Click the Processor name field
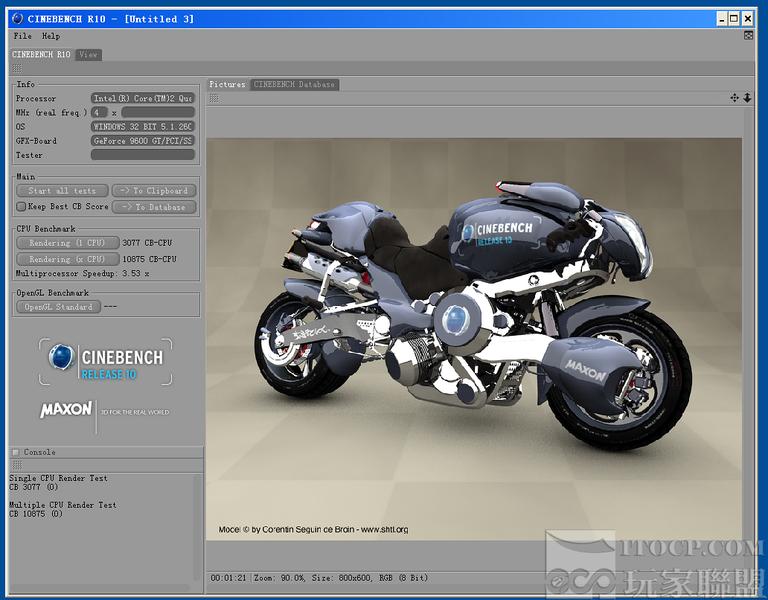This screenshot has height=600, width=768. pos(143,98)
